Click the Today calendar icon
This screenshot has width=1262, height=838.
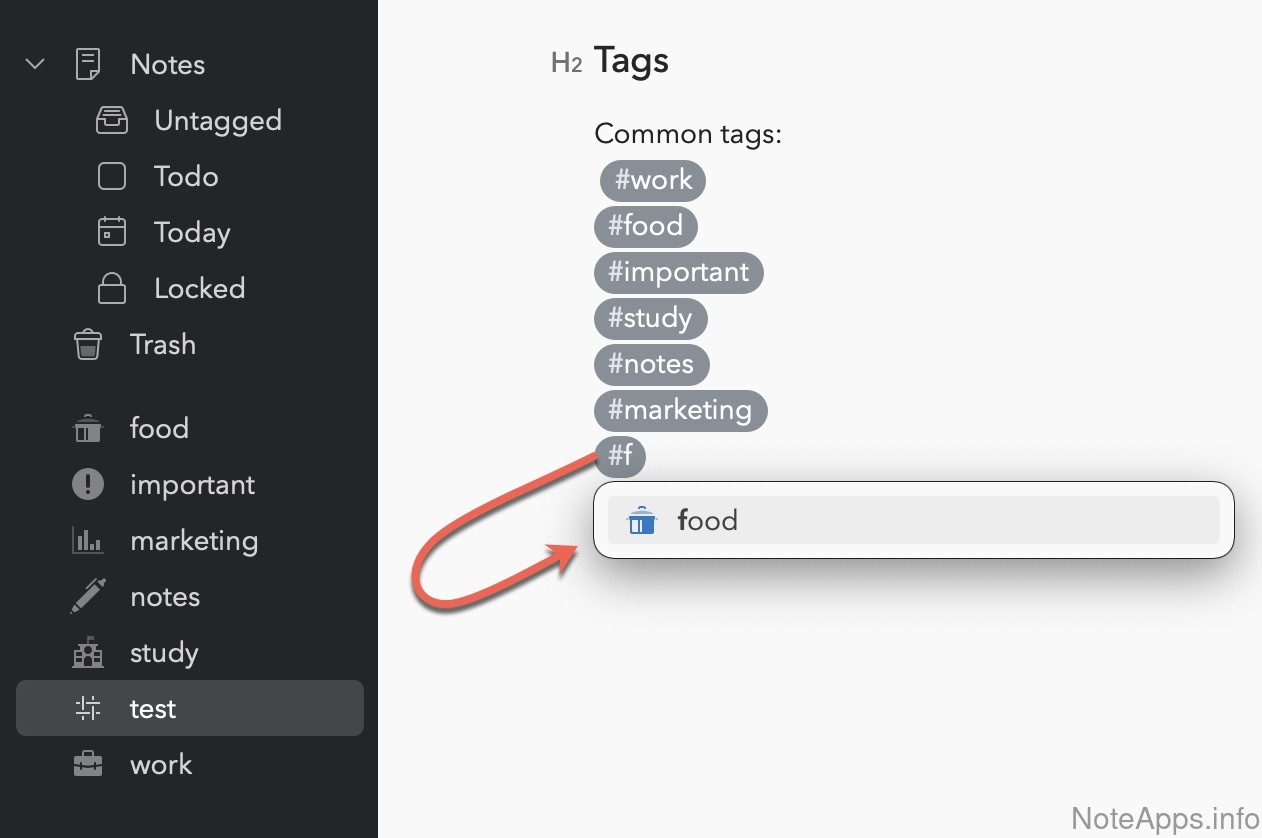pos(112,232)
